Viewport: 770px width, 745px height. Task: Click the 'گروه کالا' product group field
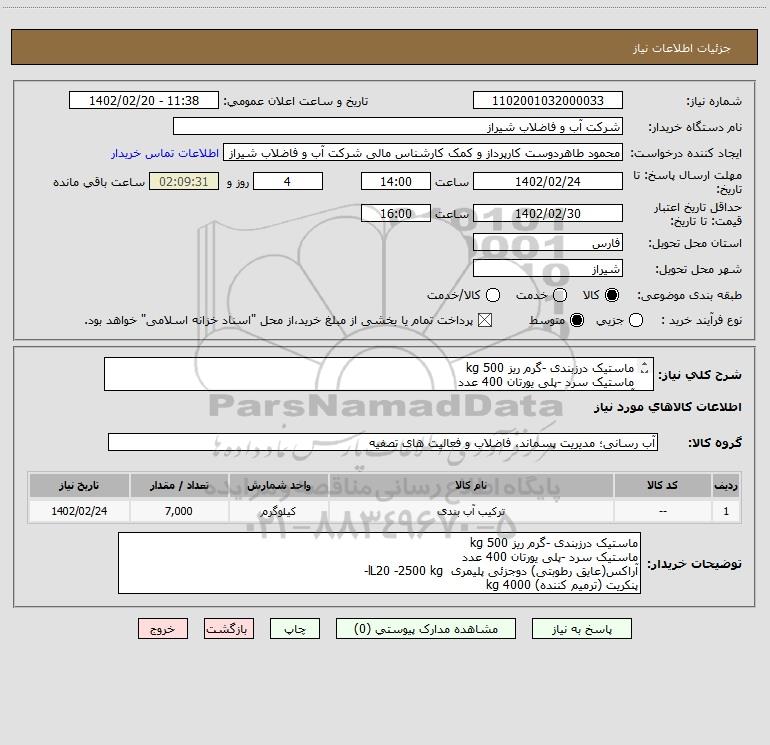pyautogui.click(x=383, y=442)
